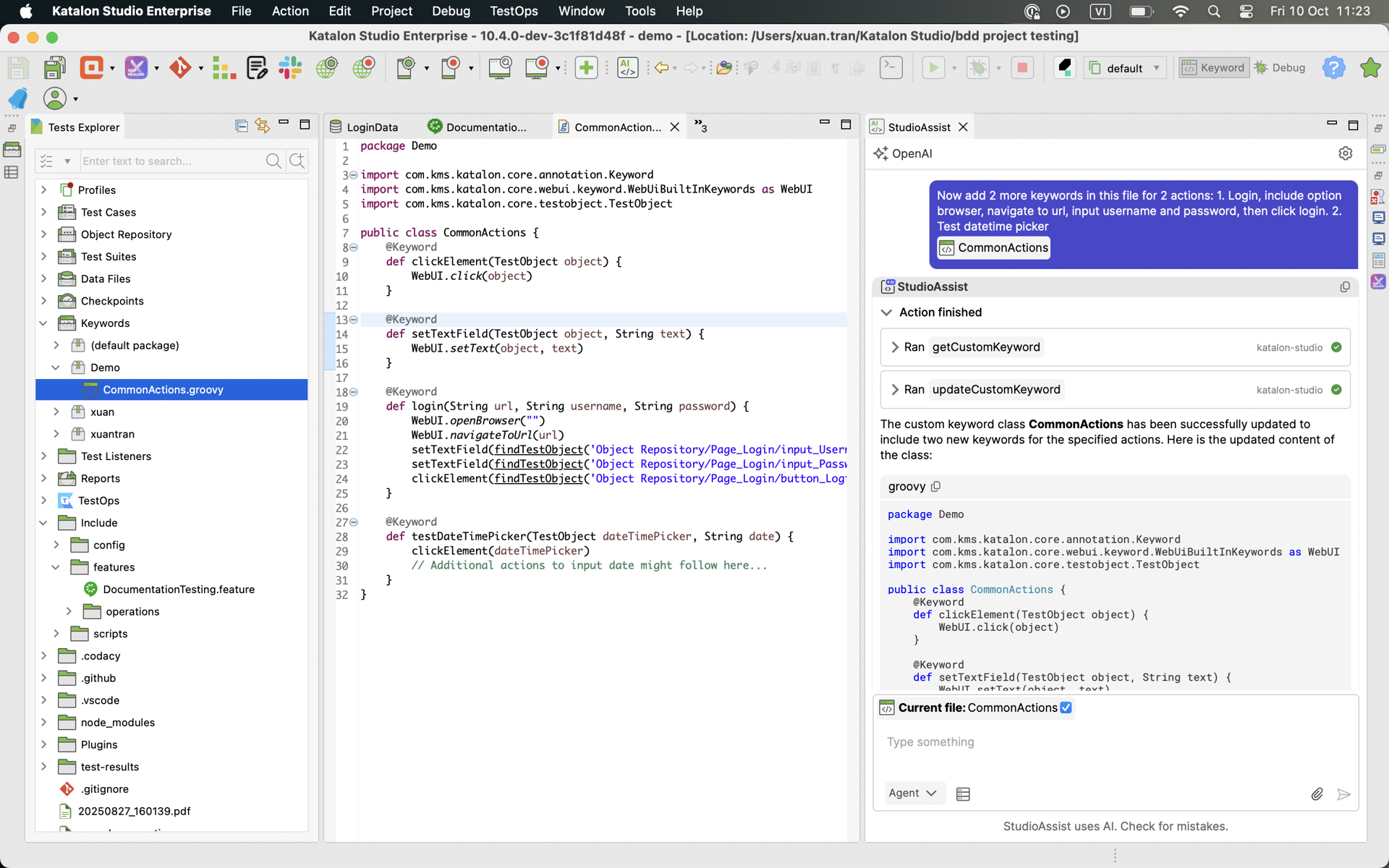
Task: Click the attach file paperclip icon
Action: (x=1317, y=793)
